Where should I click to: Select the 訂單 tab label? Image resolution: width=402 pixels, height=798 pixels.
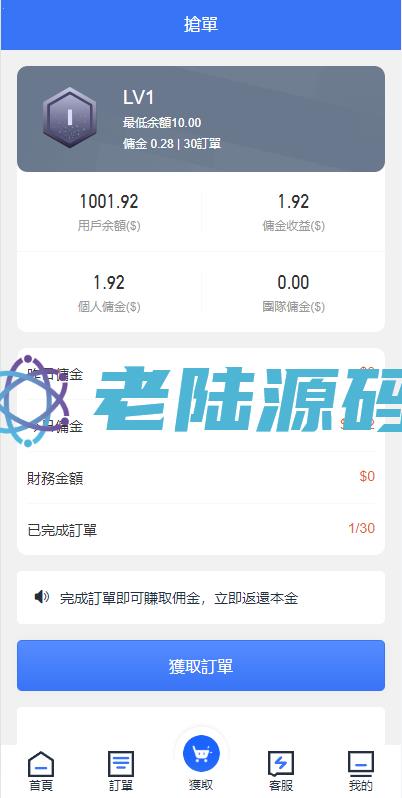pyautogui.click(x=121, y=785)
